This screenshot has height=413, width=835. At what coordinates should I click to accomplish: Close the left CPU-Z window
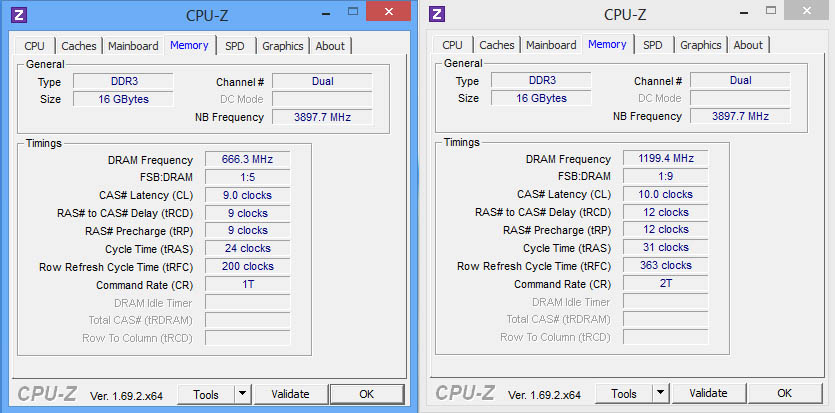coord(389,11)
